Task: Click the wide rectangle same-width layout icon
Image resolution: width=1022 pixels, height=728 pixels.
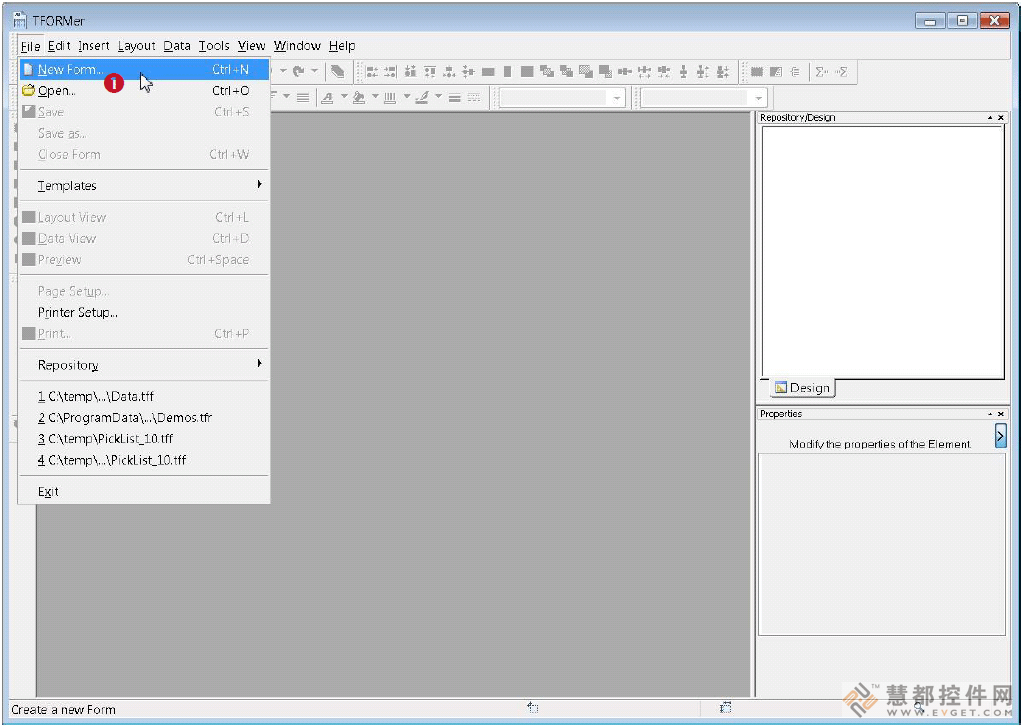Action: click(x=488, y=72)
